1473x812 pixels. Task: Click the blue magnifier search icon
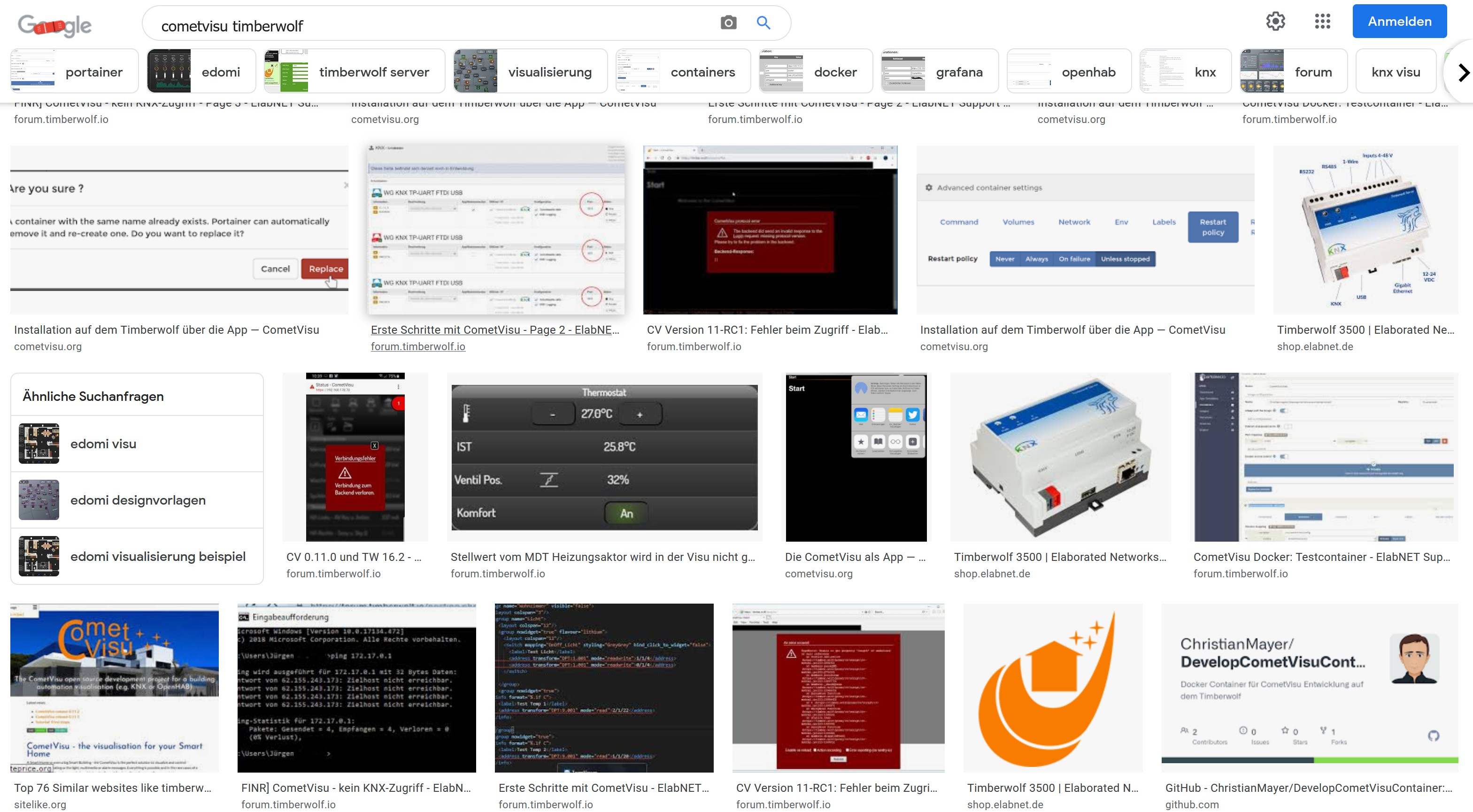pyautogui.click(x=763, y=23)
